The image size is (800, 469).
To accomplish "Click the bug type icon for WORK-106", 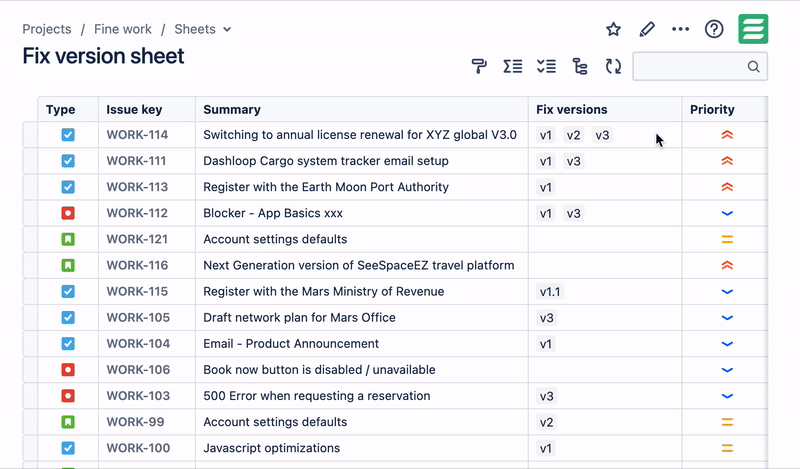I will pos(68,369).
